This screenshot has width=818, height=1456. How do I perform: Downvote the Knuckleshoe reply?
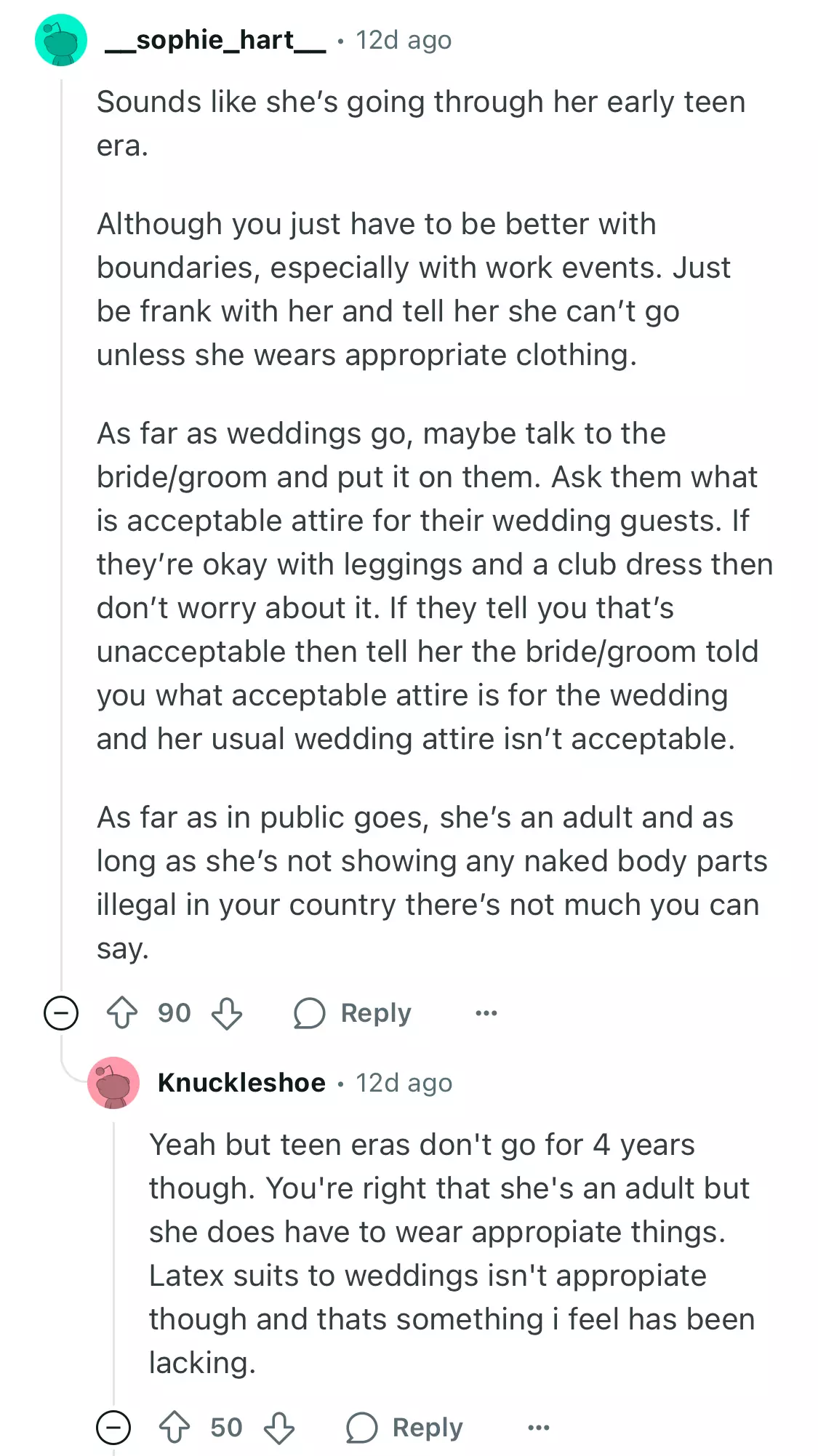[x=279, y=1427]
